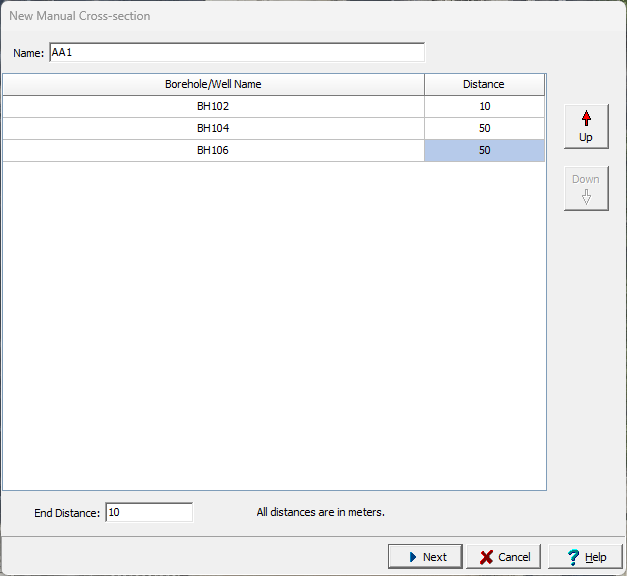Click the Up button with red arrow
The image size is (627, 576).
[x=586, y=126]
